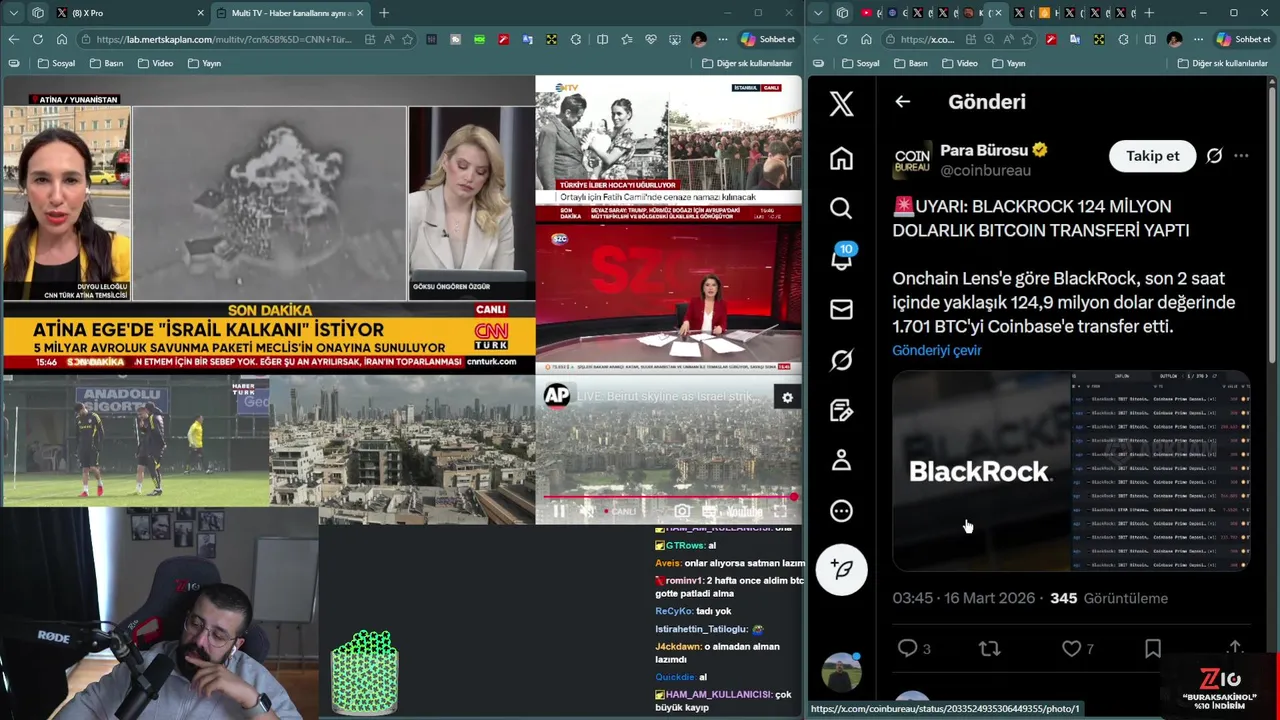Expand tab actions chevron in left window
This screenshot has width=1280, height=720.
13,13
